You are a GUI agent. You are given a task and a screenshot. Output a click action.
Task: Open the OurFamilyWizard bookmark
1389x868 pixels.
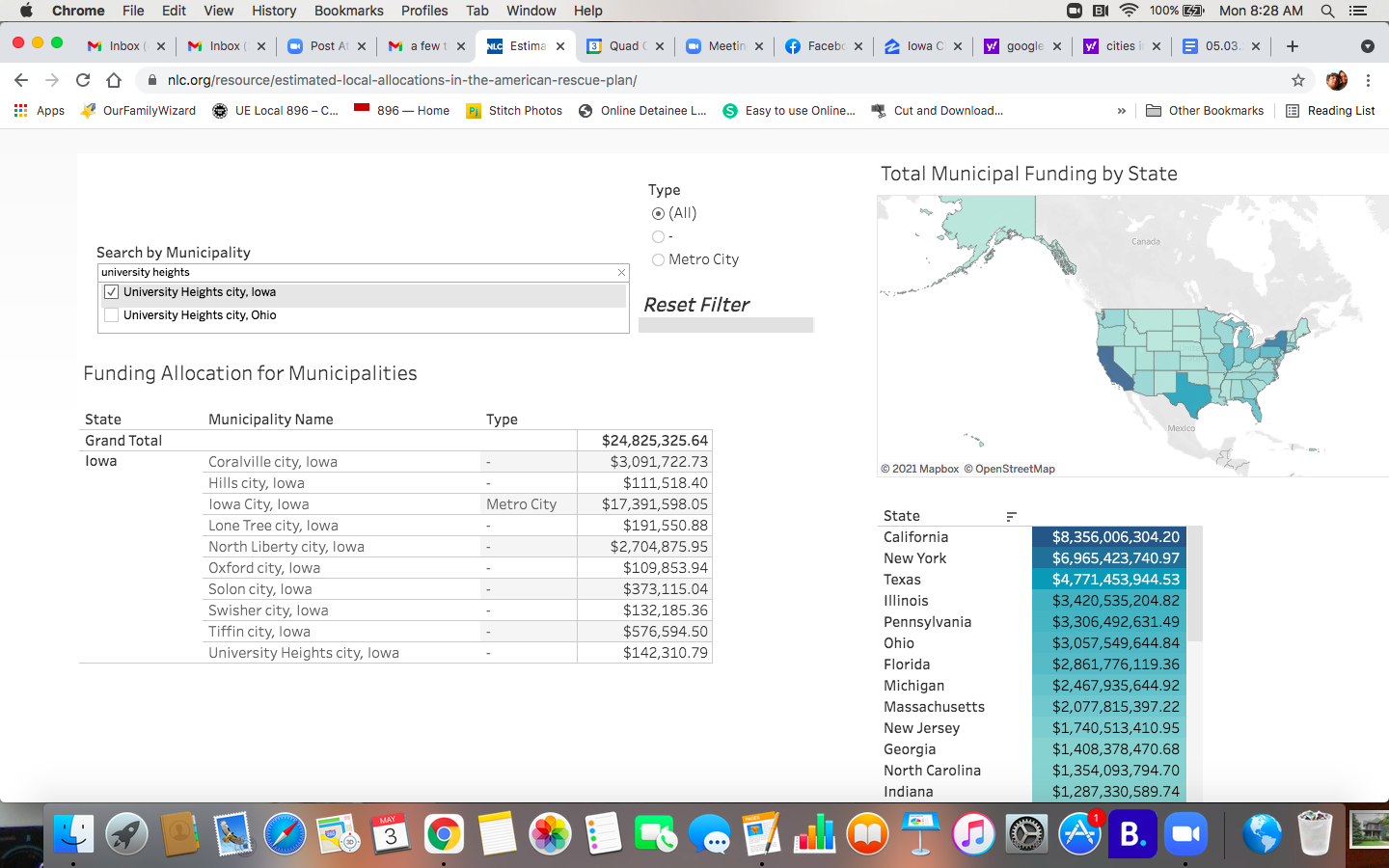click(x=138, y=111)
